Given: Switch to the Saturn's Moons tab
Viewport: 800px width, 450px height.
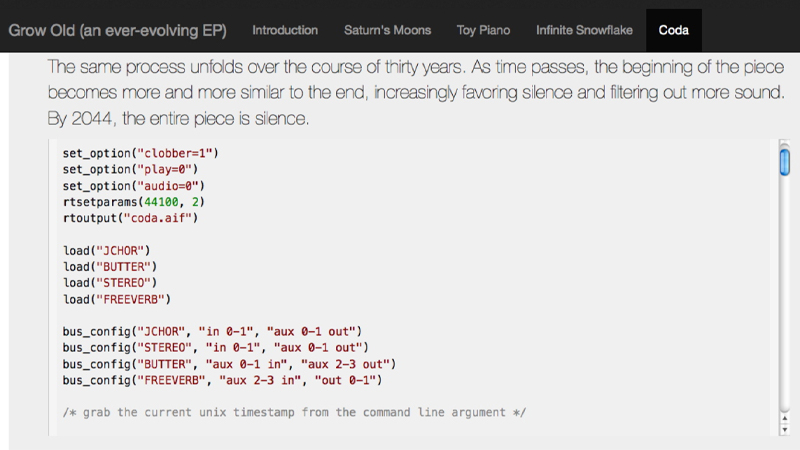Looking at the screenshot, I should point(387,30).
